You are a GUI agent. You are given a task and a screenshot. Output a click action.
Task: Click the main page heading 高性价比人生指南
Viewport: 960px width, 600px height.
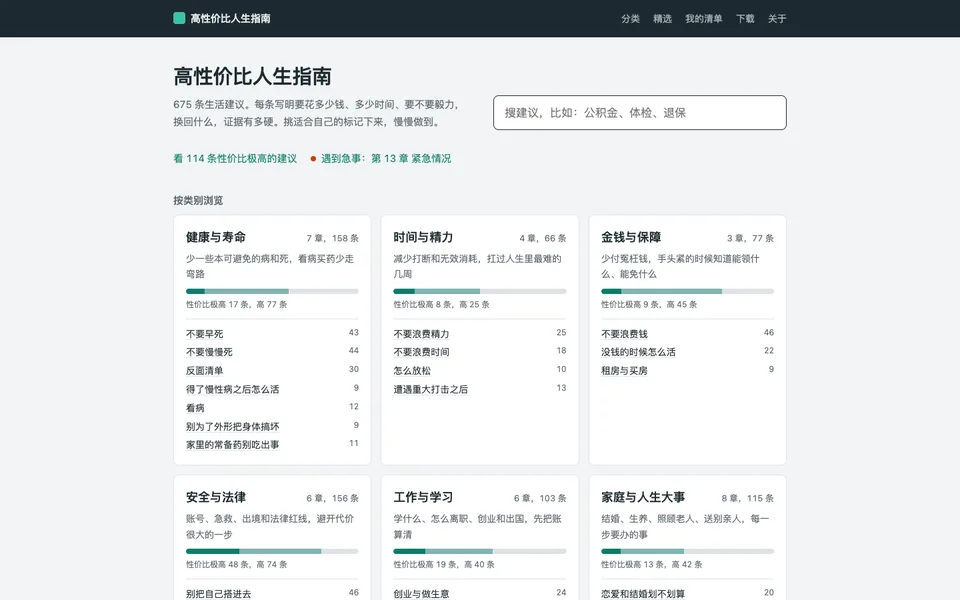[252, 77]
